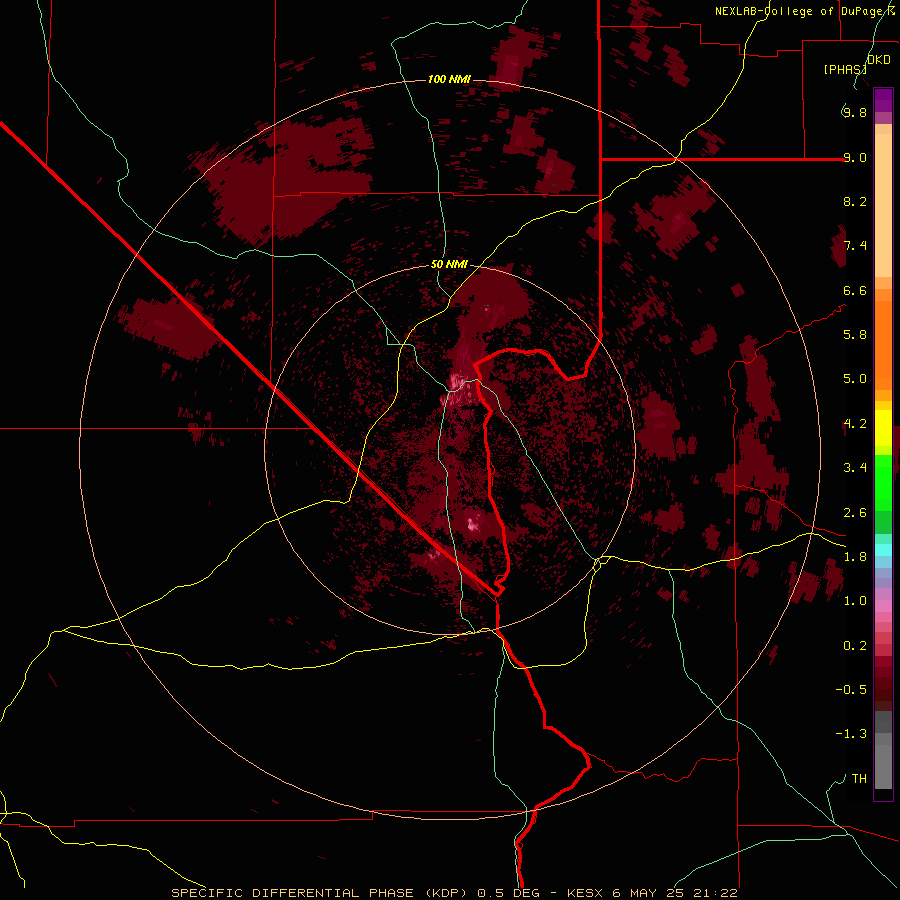This screenshot has width=900, height=900.
Task: Pick the bright green segment of the color bar
Action: (883, 482)
